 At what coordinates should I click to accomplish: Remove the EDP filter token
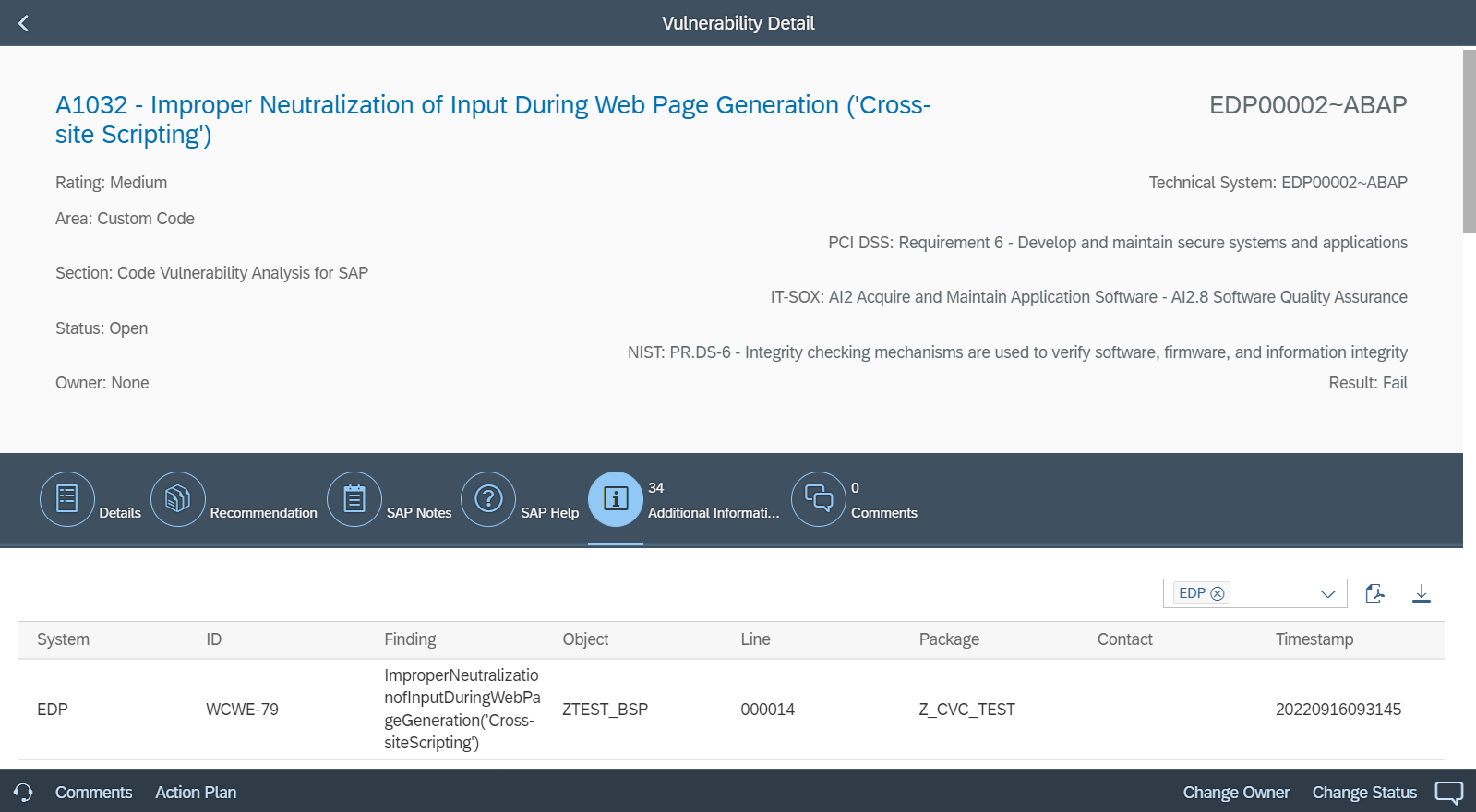point(1218,593)
